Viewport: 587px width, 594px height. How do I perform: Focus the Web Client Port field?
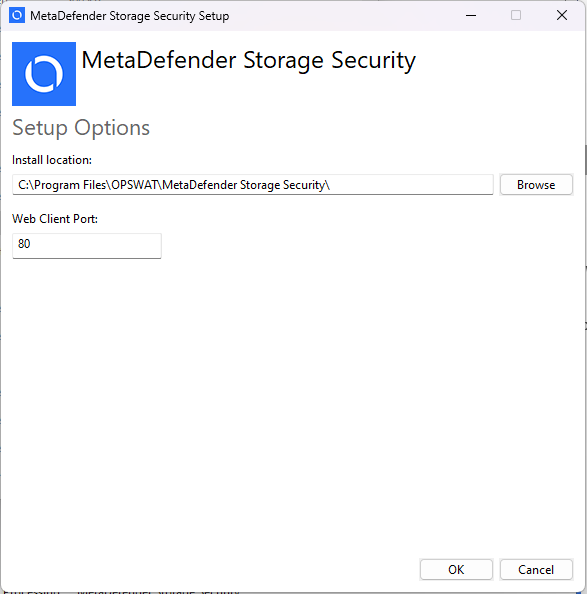pyautogui.click(x=87, y=246)
